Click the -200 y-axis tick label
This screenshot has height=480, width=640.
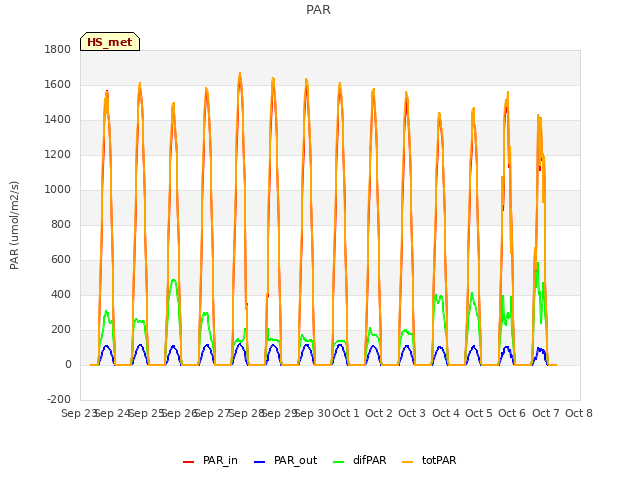click(59, 400)
